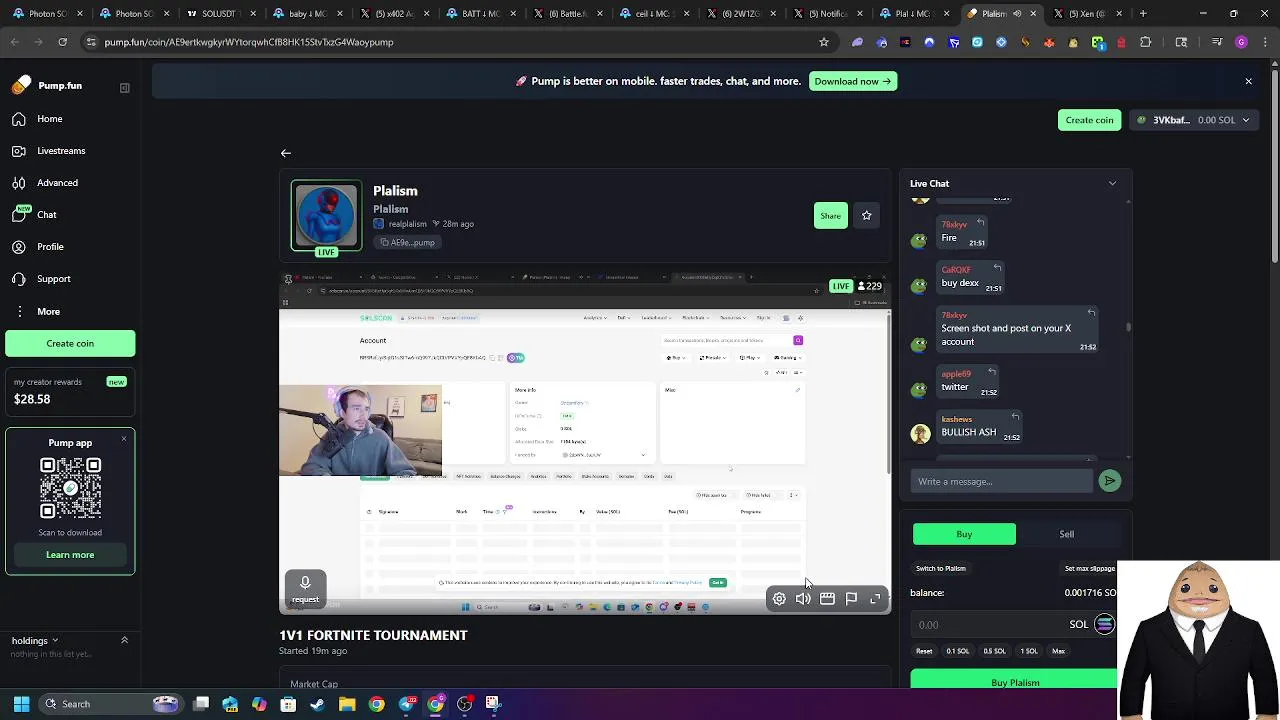This screenshot has width=1280, height=720.
Task: Open File Explorer from the taskbar
Action: click(347, 704)
